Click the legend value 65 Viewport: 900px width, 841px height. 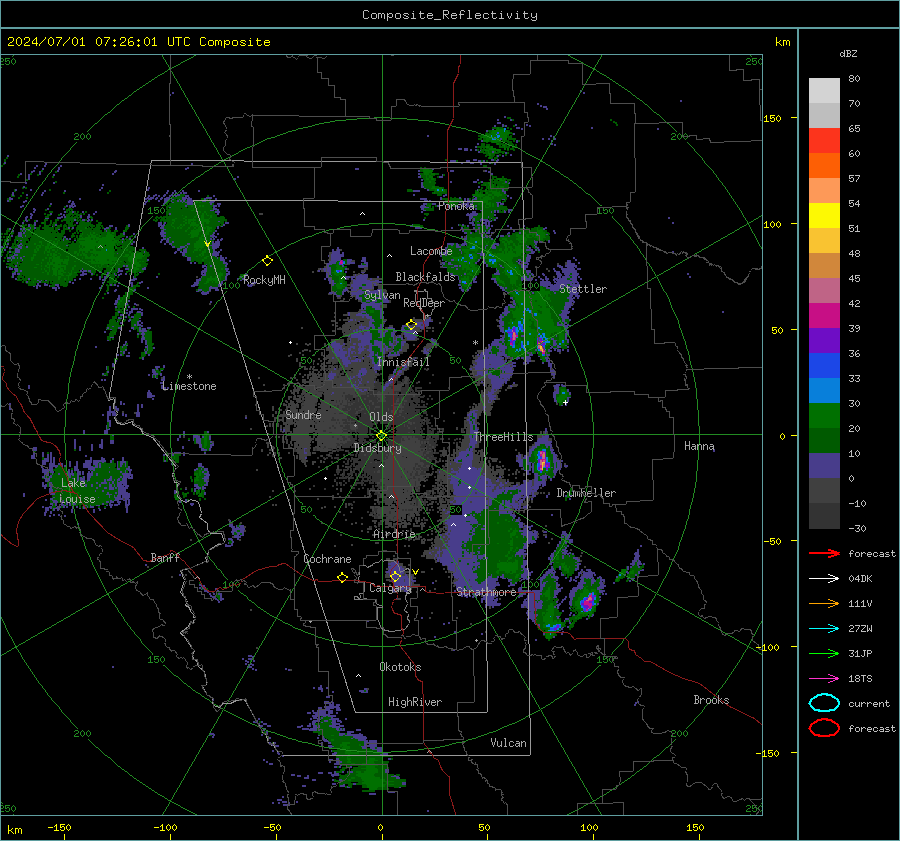[854, 129]
